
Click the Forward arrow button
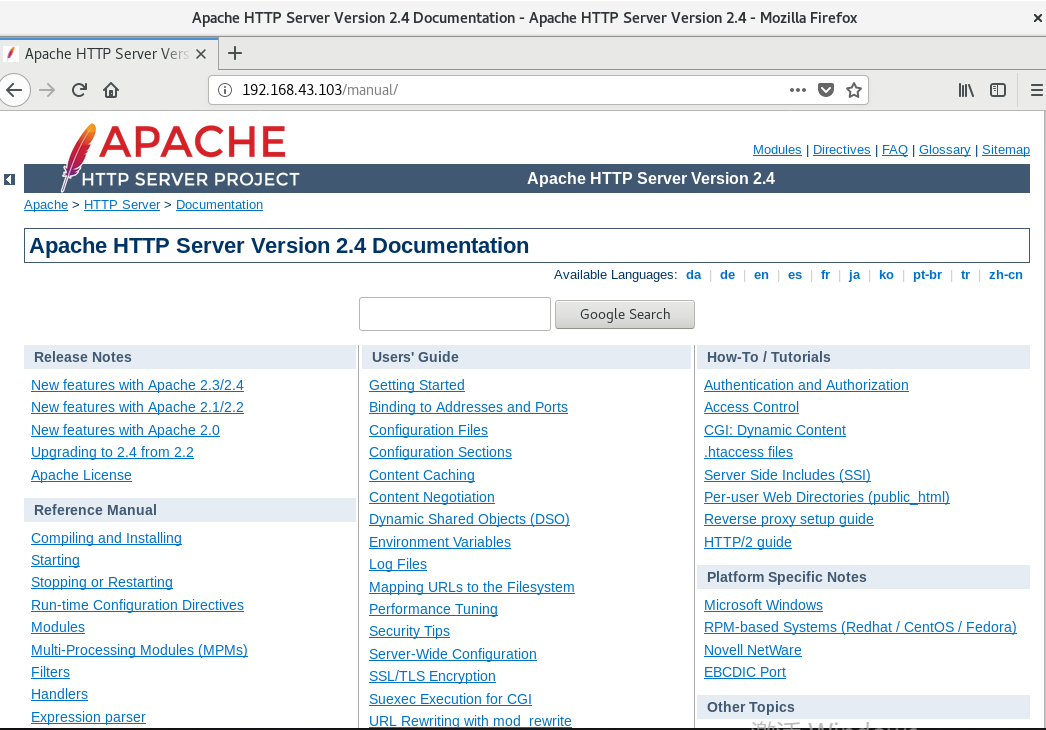[47, 90]
